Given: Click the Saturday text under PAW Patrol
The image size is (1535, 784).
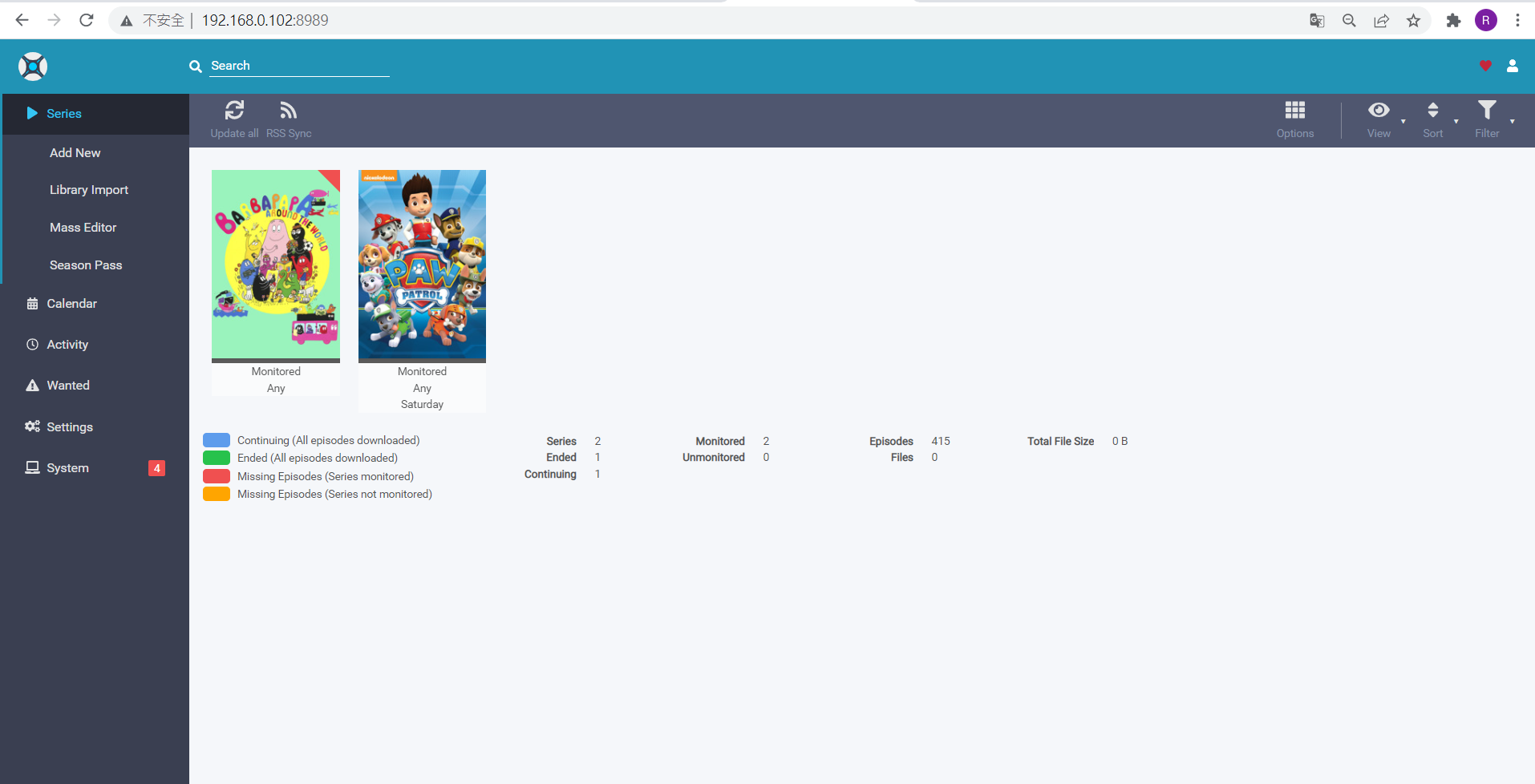Looking at the screenshot, I should coord(422,405).
